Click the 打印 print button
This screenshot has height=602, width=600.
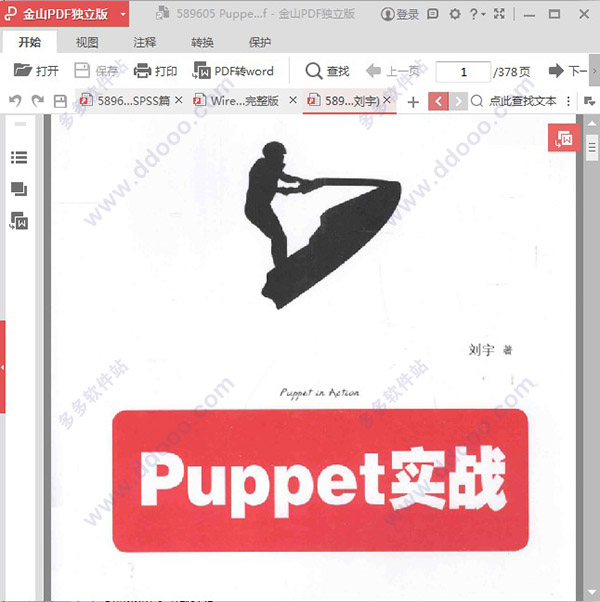pos(155,71)
